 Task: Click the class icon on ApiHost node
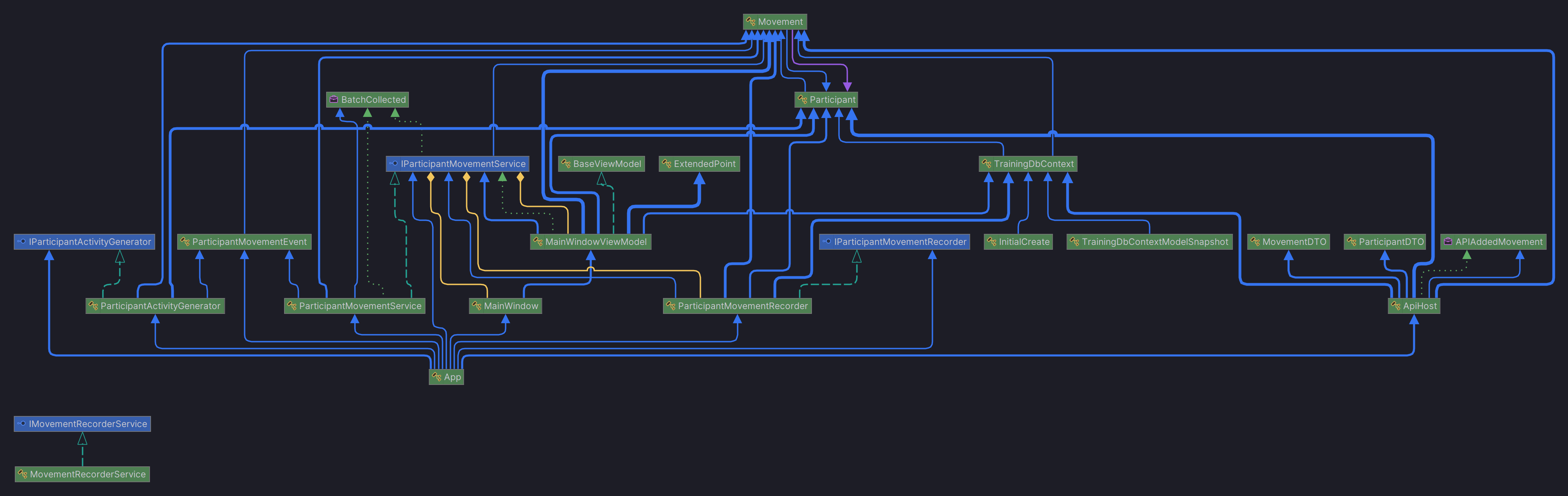pyautogui.click(x=1395, y=306)
